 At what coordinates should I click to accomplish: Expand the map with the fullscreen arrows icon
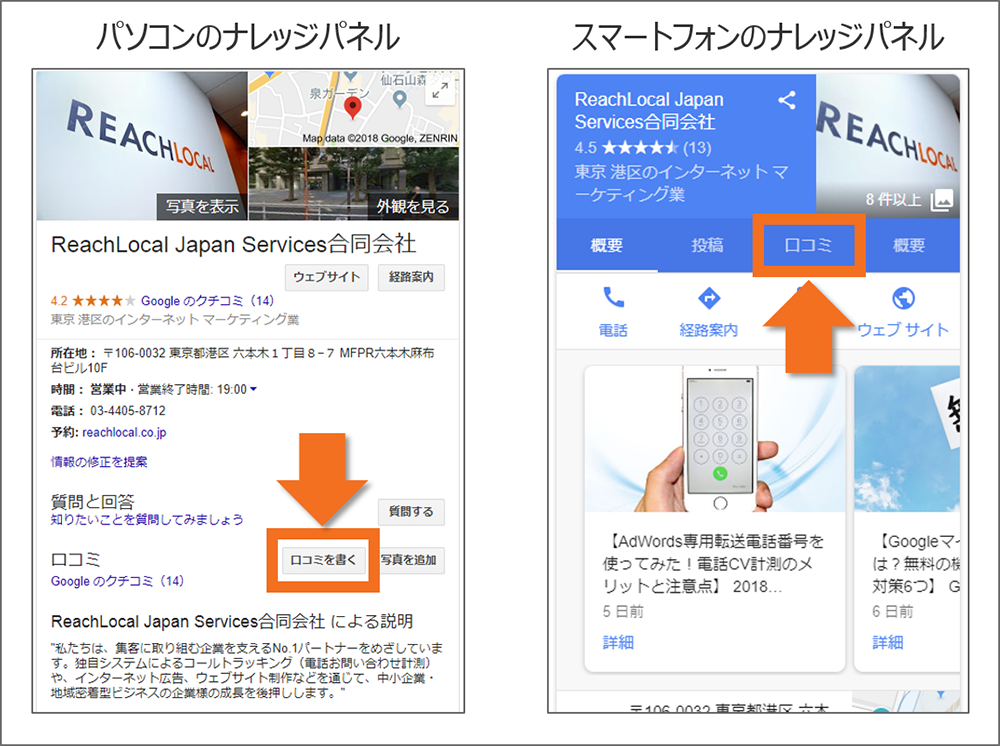click(x=439, y=91)
